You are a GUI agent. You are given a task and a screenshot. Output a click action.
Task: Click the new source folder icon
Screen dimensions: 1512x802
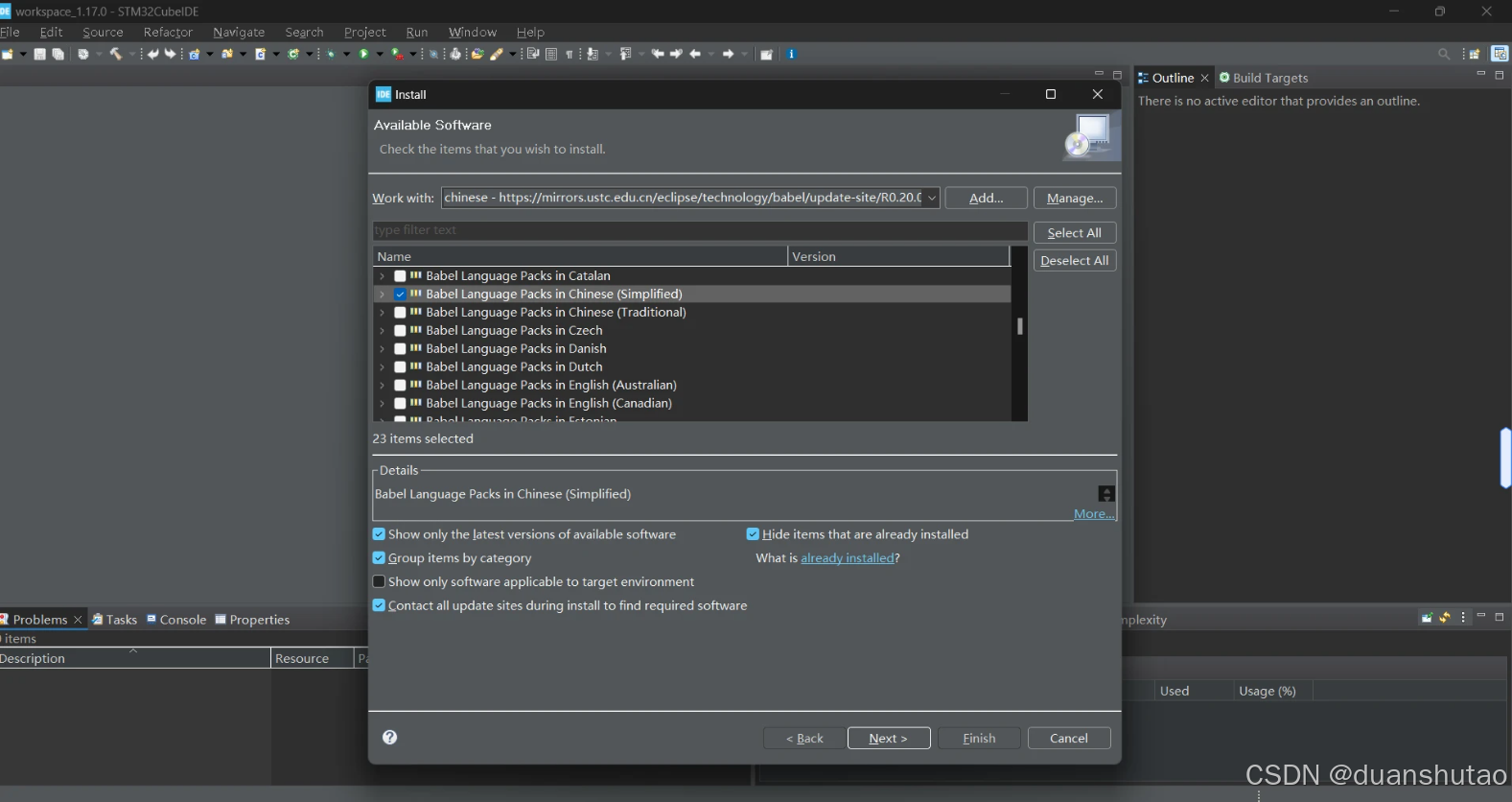point(227,54)
